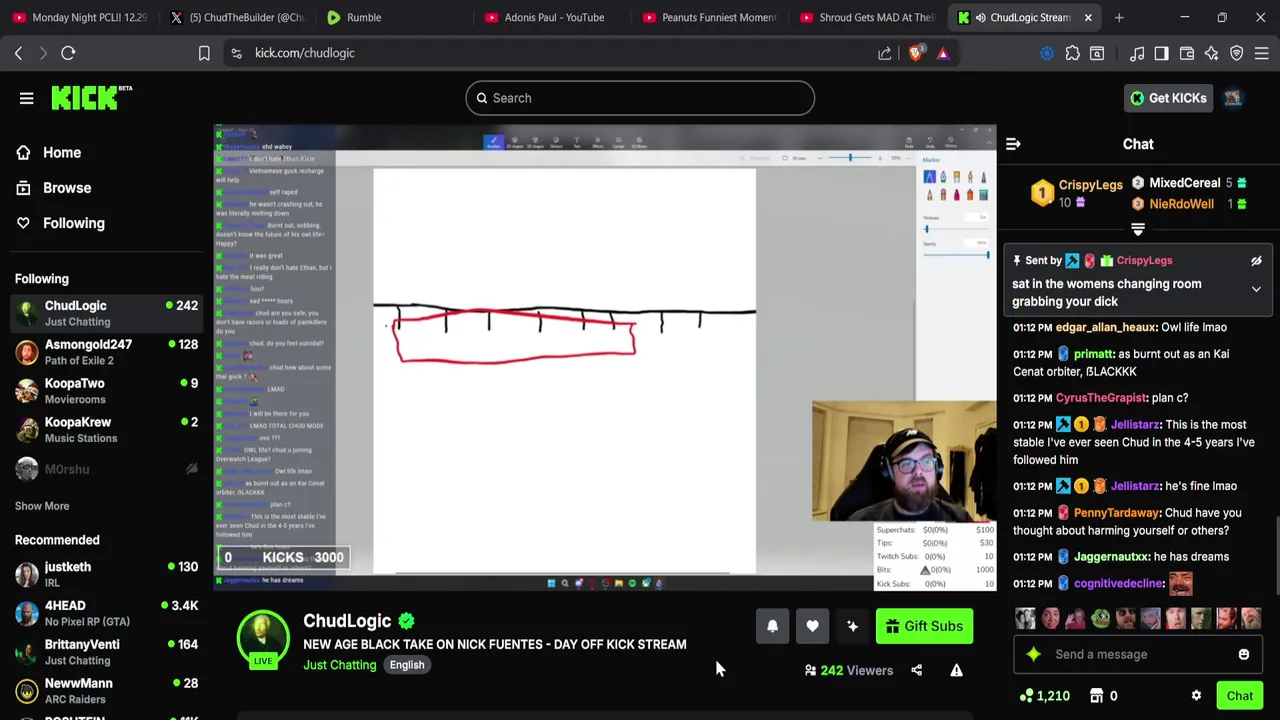Open the music note playlist icon
This screenshot has width=1280, height=720.
click(x=1137, y=53)
